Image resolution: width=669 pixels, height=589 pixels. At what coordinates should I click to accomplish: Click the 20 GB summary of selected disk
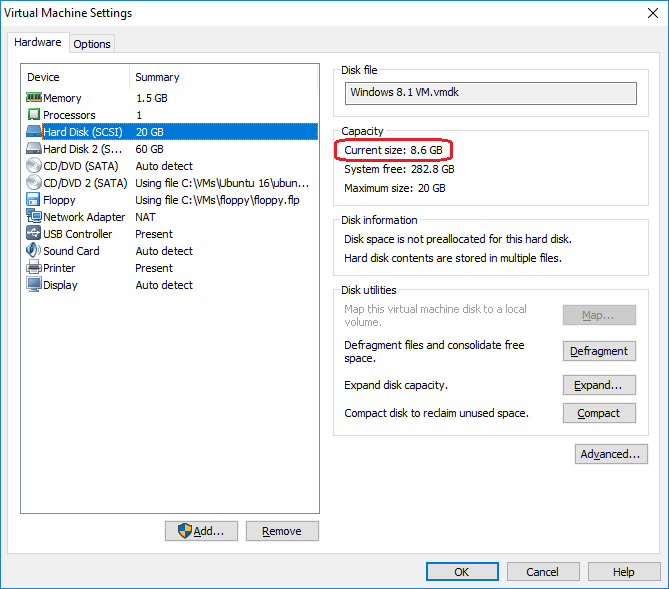point(150,132)
